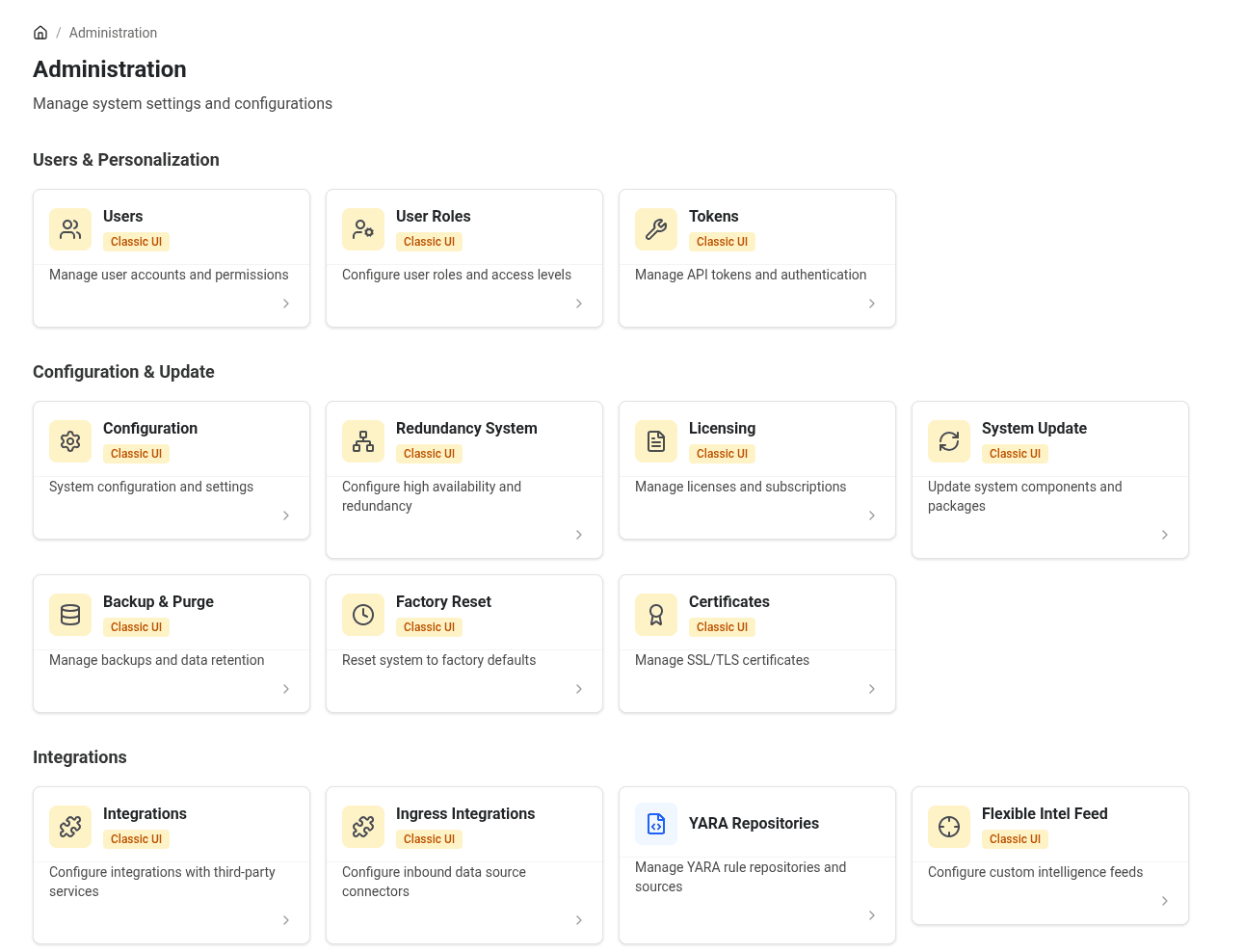Open Configuration via its chevron arrow
Image resolution: width=1244 pixels, height=952 pixels.
[286, 516]
